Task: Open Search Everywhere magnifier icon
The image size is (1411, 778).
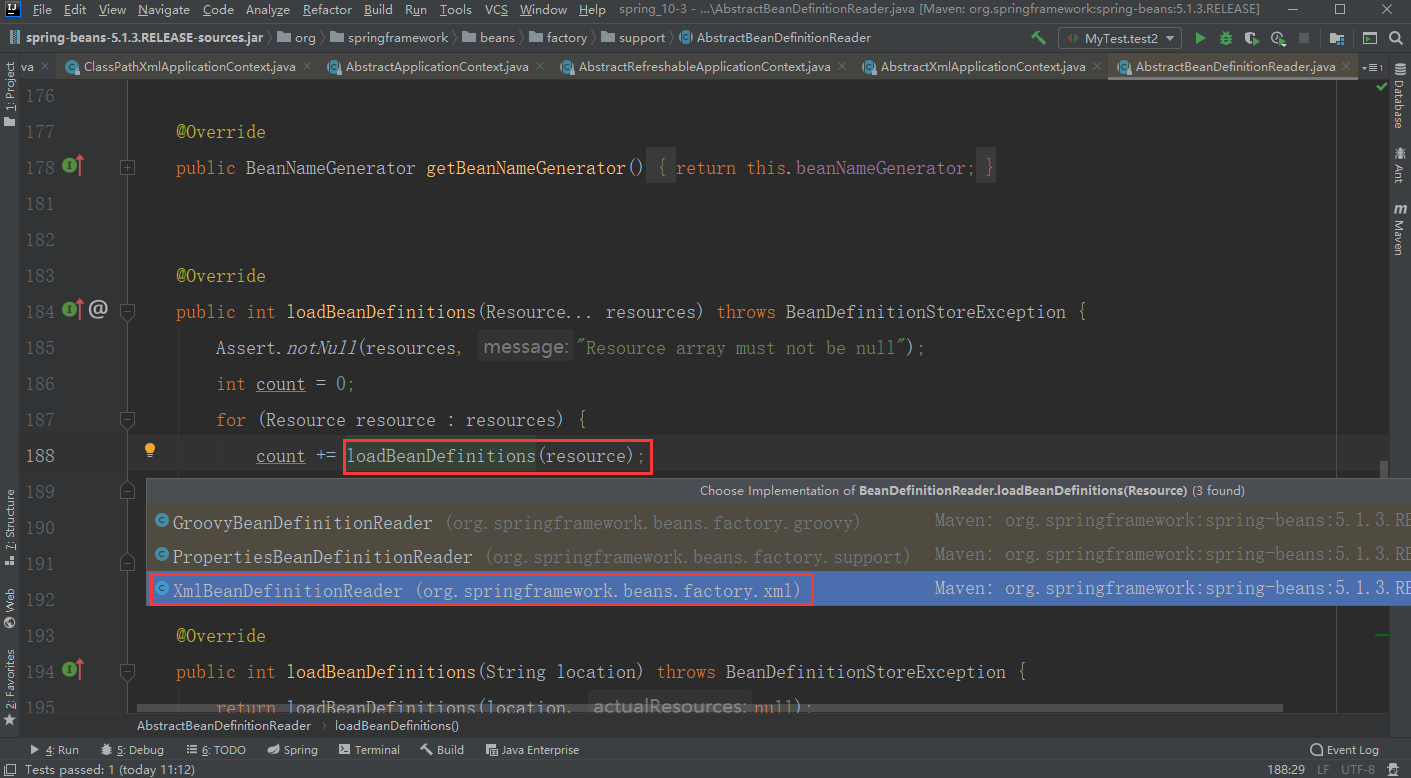Action: coord(1397,38)
